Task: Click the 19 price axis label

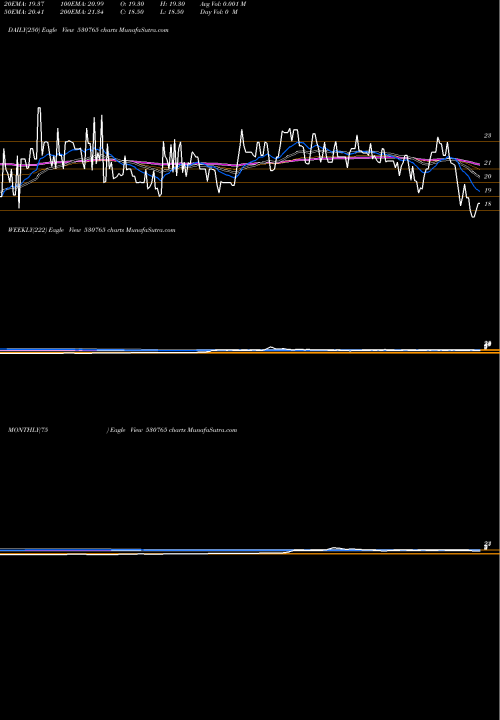Action: 488,191
